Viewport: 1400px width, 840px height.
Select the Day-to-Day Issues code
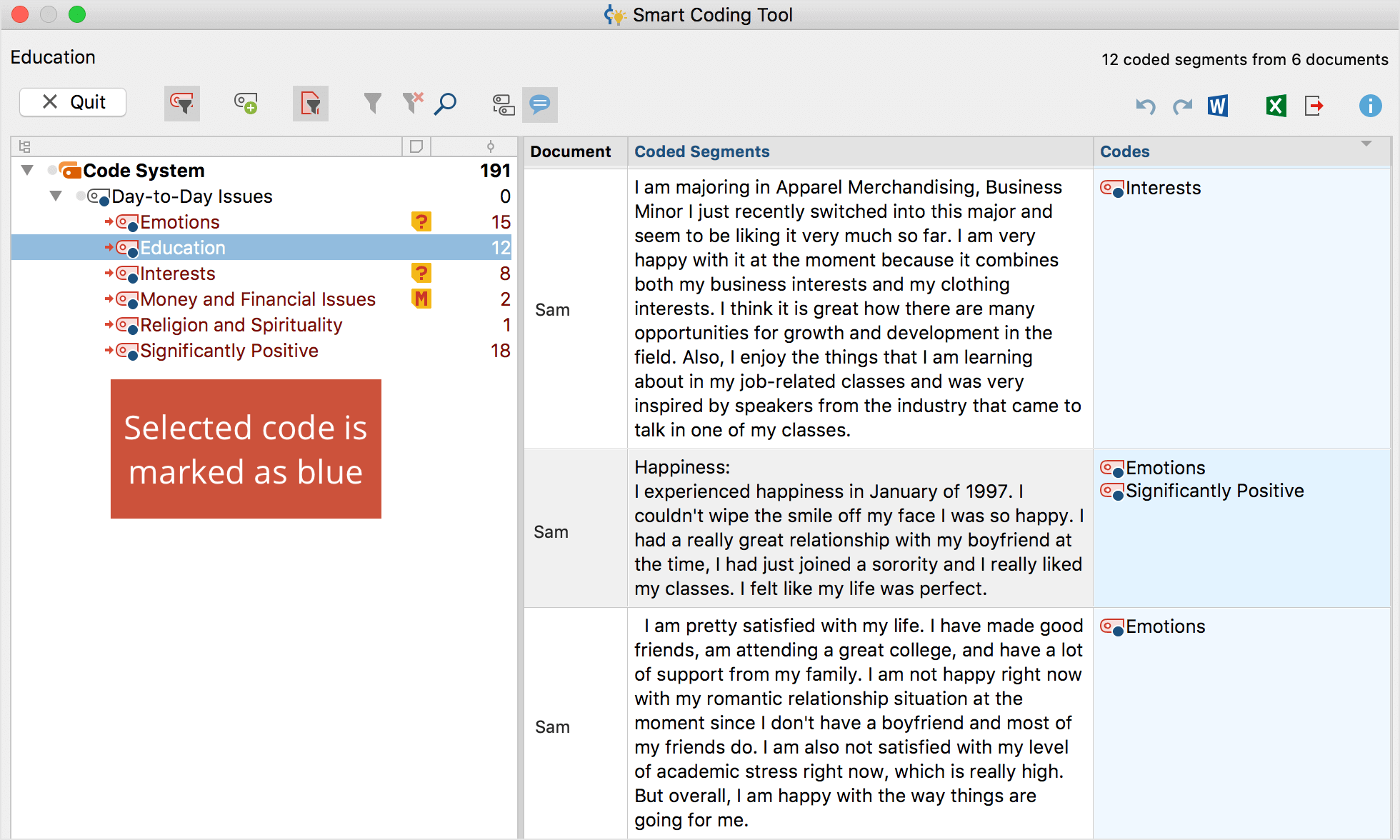pyautogui.click(x=192, y=196)
